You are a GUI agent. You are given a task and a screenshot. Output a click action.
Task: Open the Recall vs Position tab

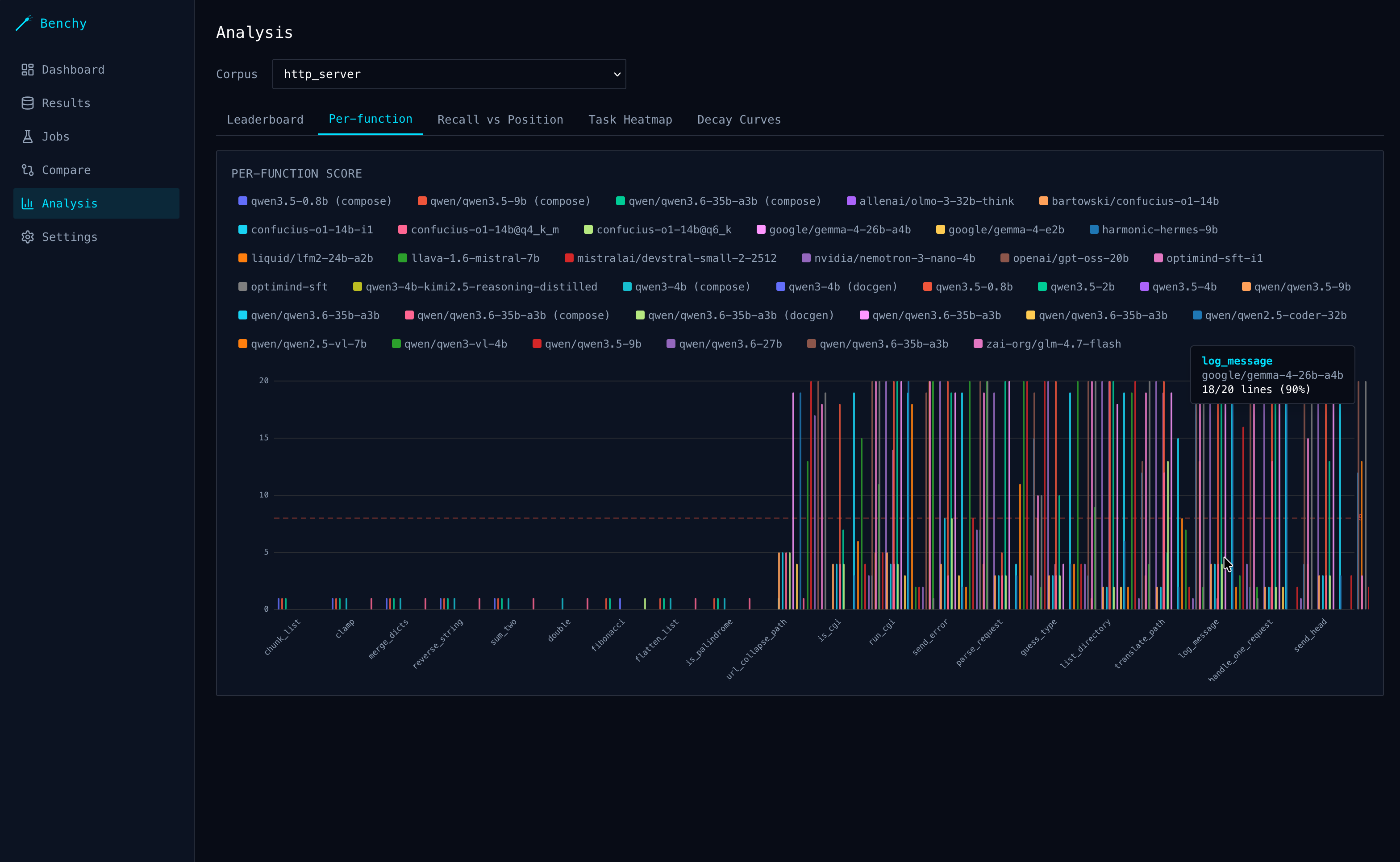(x=500, y=120)
